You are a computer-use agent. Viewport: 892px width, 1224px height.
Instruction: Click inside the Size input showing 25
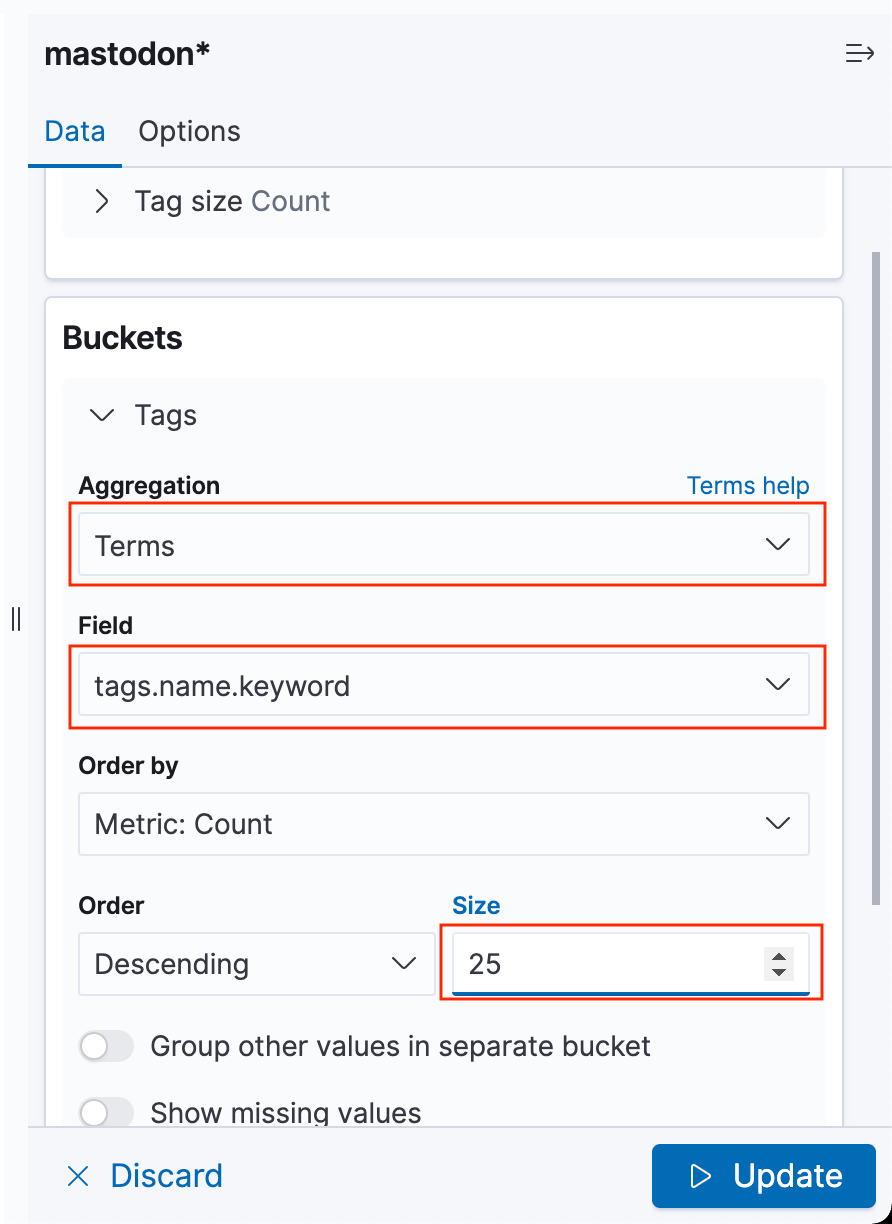pyautogui.click(x=600, y=963)
